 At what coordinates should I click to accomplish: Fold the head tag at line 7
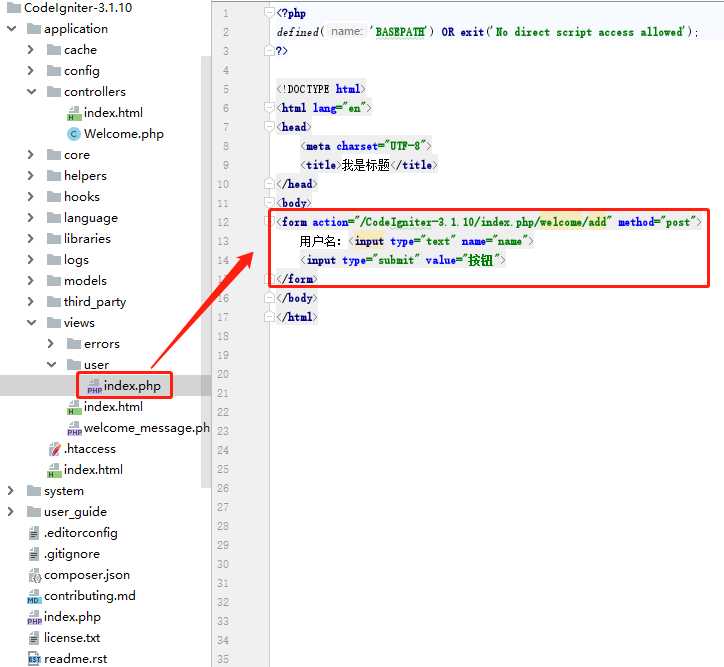point(269,126)
